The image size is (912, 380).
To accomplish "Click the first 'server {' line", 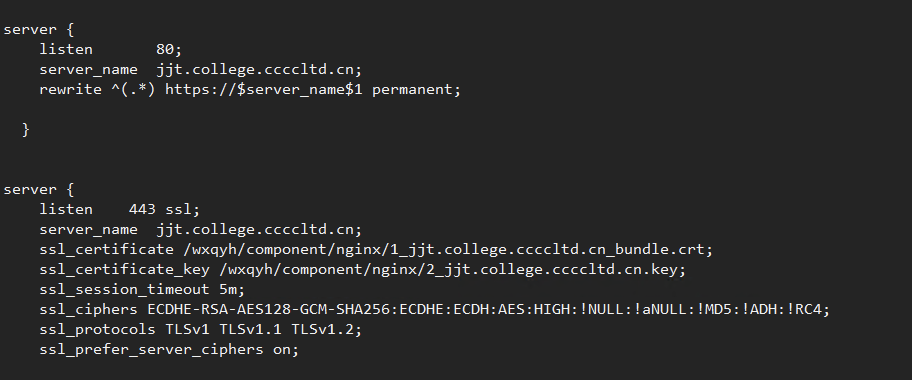I will click(x=38, y=30).
